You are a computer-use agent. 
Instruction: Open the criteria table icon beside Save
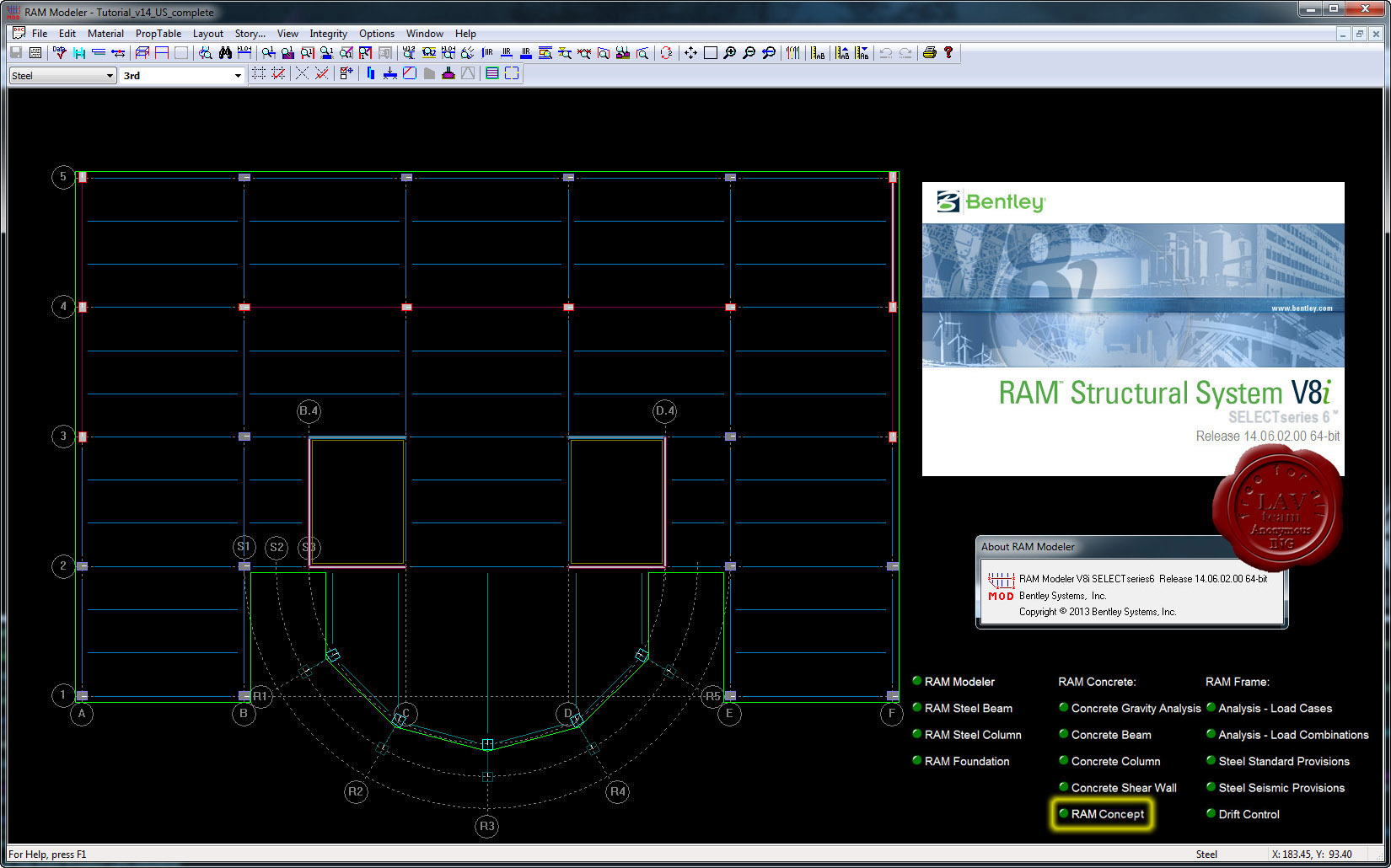(35, 52)
